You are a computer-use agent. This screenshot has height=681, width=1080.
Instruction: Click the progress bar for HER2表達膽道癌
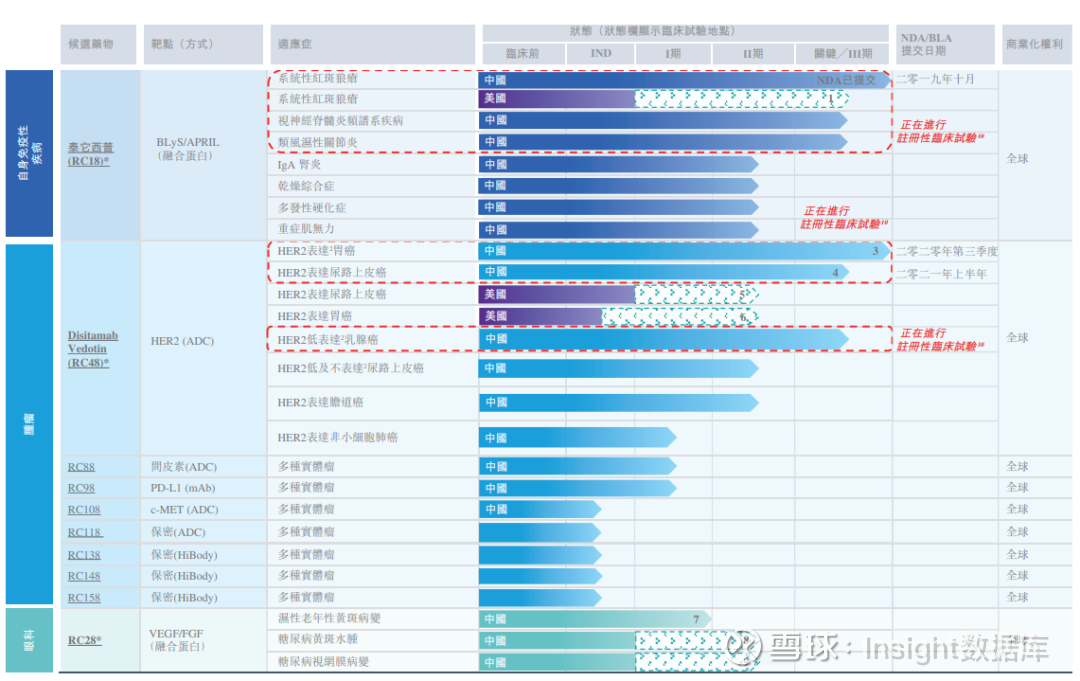tap(619, 402)
